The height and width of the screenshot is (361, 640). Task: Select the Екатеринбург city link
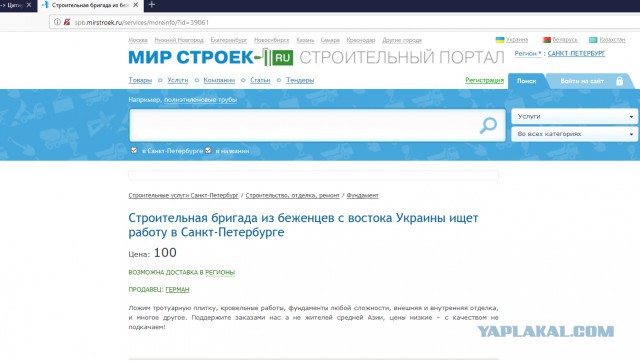click(x=229, y=40)
